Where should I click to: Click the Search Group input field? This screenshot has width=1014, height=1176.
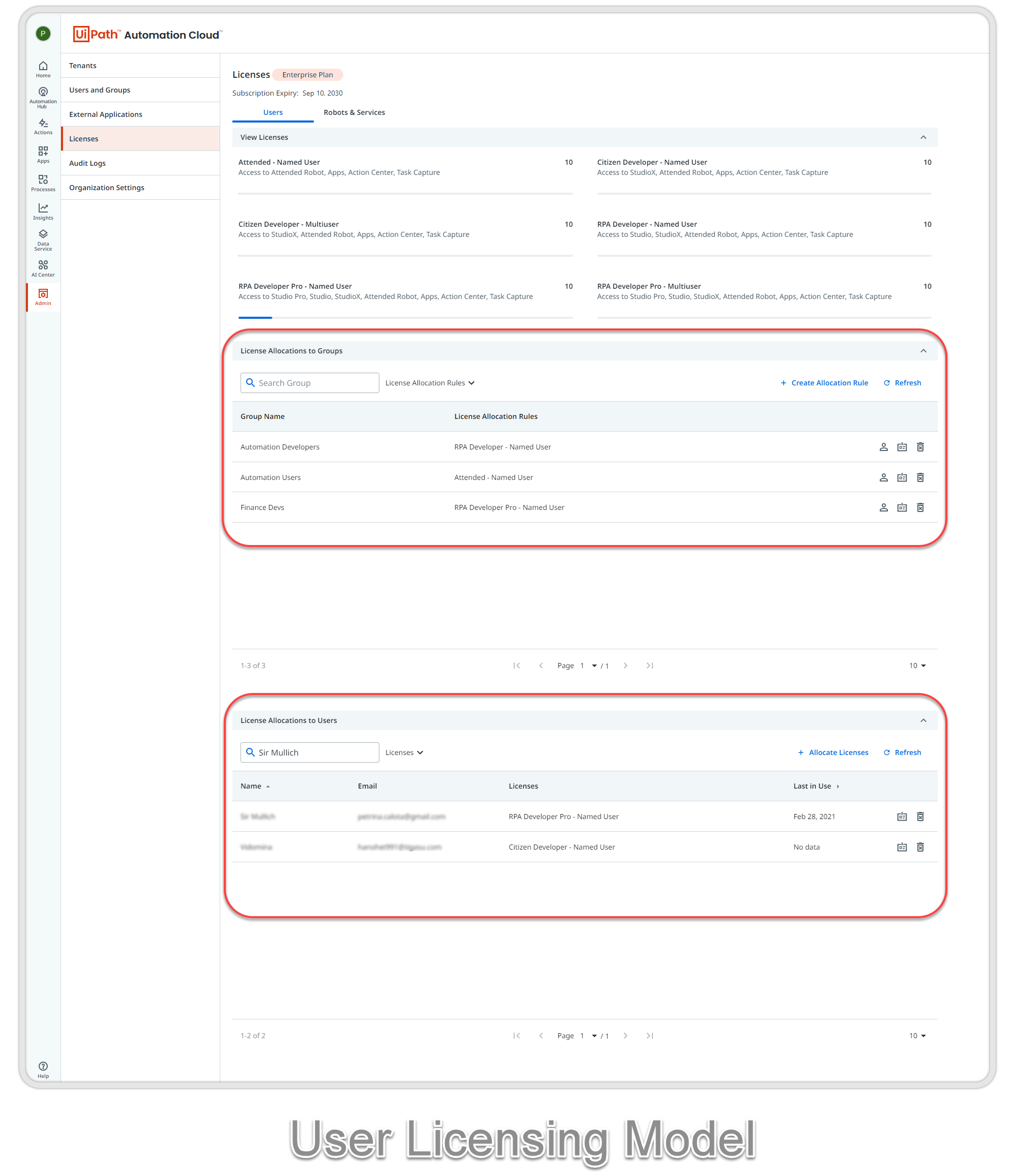click(309, 382)
